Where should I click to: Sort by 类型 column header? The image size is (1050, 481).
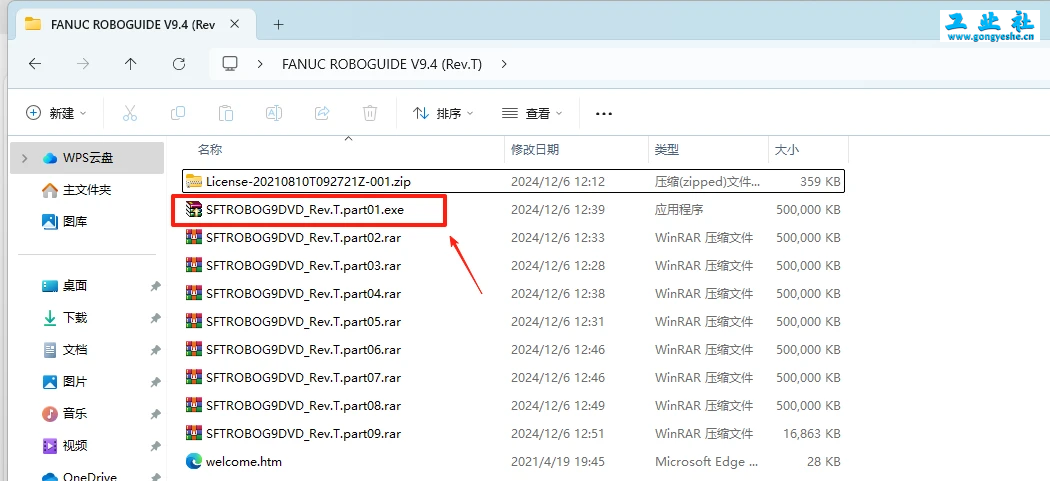click(x=667, y=150)
